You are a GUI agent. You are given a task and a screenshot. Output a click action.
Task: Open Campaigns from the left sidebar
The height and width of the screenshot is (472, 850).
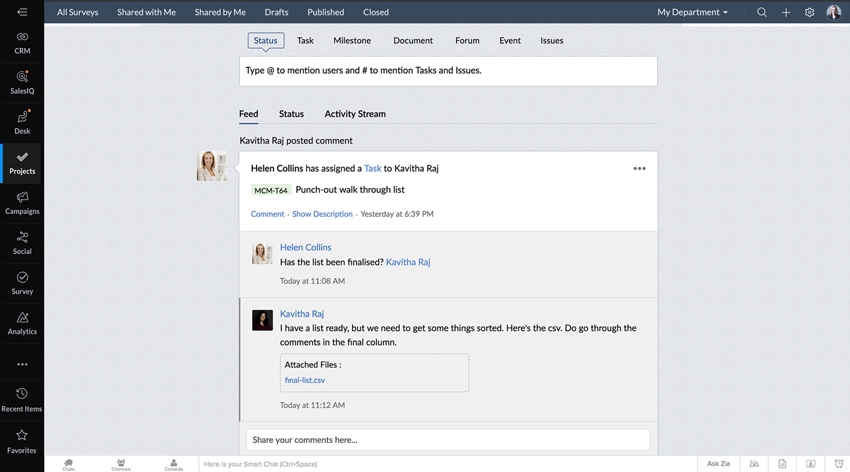pyautogui.click(x=22, y=203)
